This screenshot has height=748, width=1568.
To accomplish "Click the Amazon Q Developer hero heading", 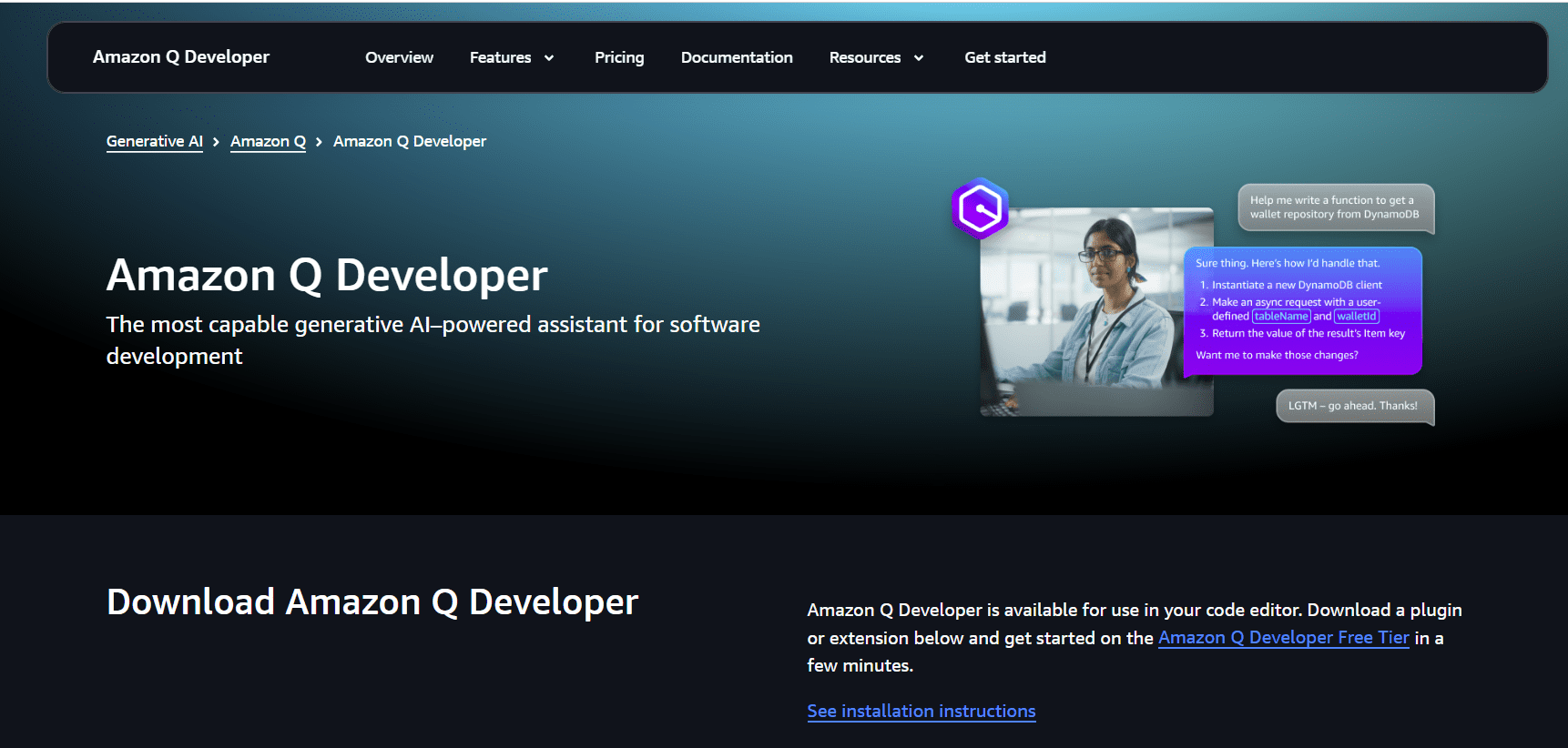I will click(327, 275).
